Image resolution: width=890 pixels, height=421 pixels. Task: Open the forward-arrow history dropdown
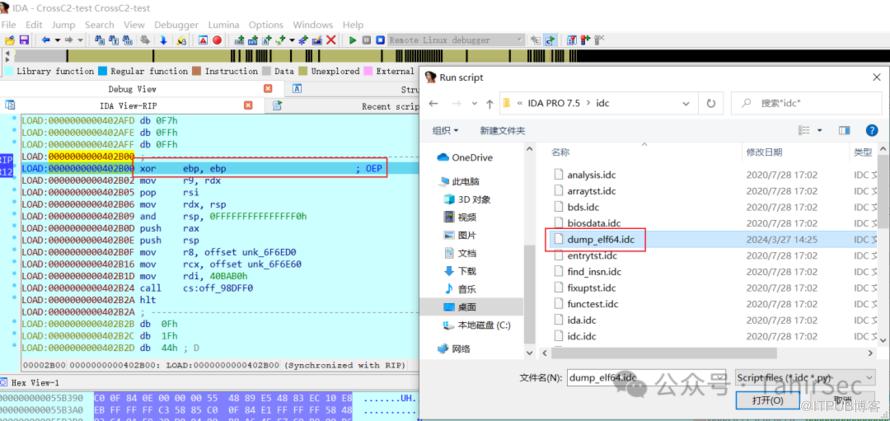80,40
